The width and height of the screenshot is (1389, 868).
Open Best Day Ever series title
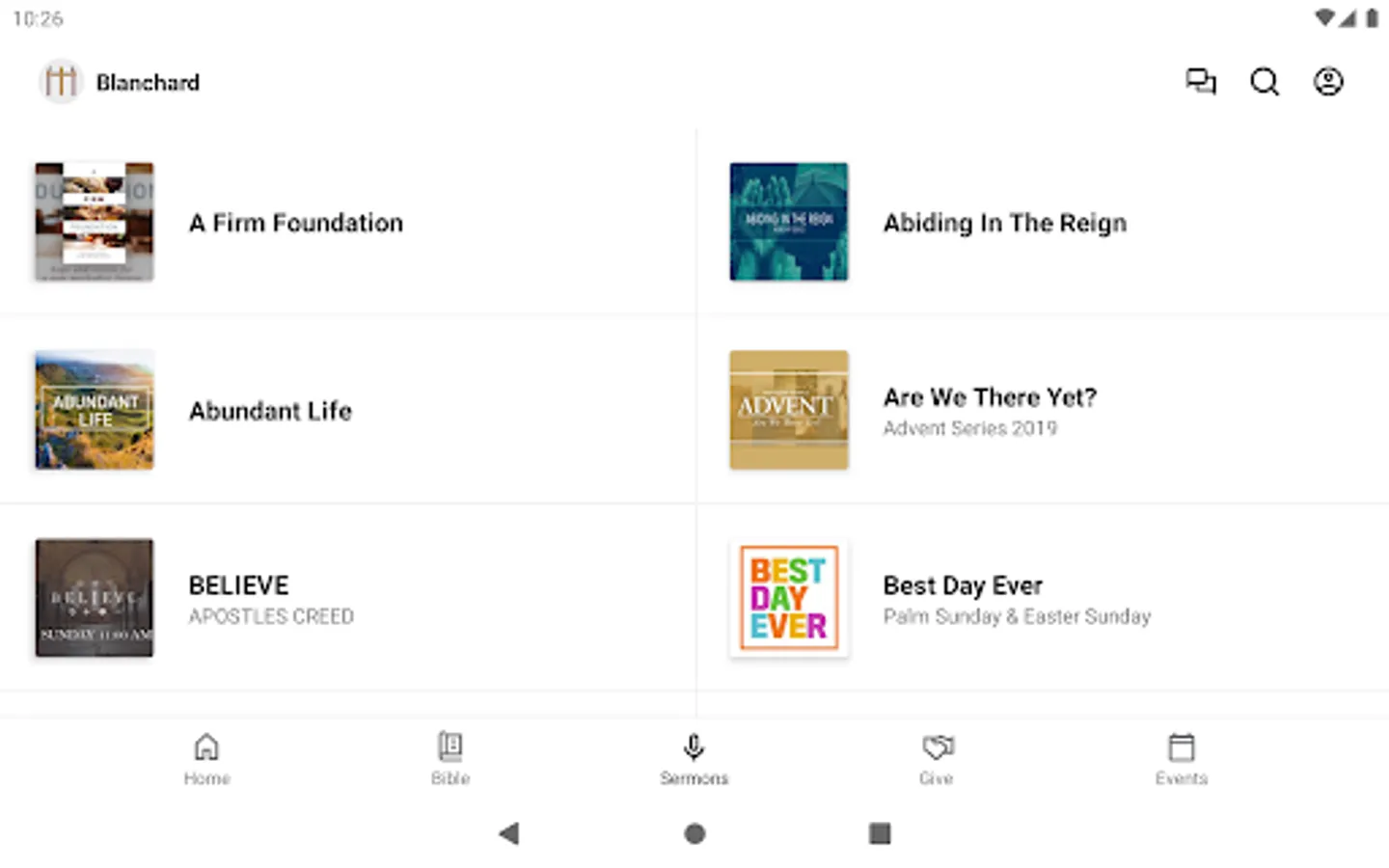pyautogui.click(x=963, y=585)
